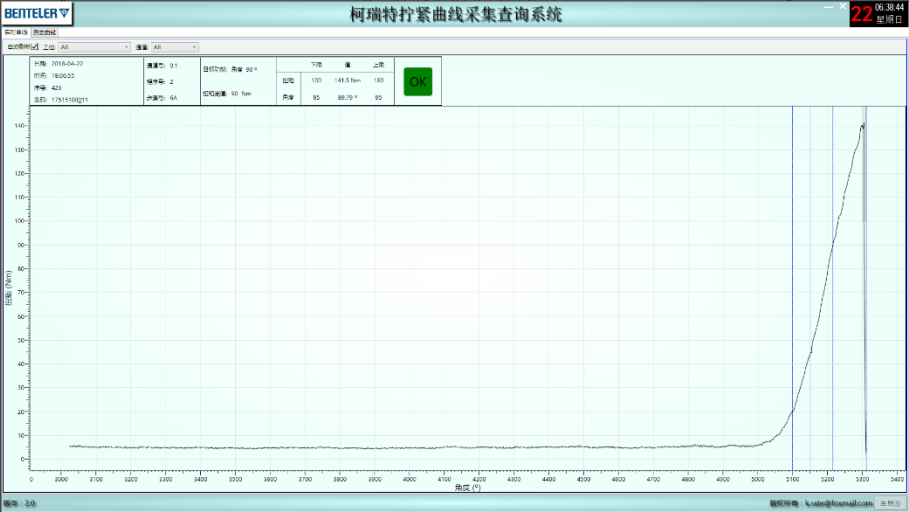Click the 5000 x-axis tick label
This screenshot has width=909, height=512.
click(x=758, y=480)
